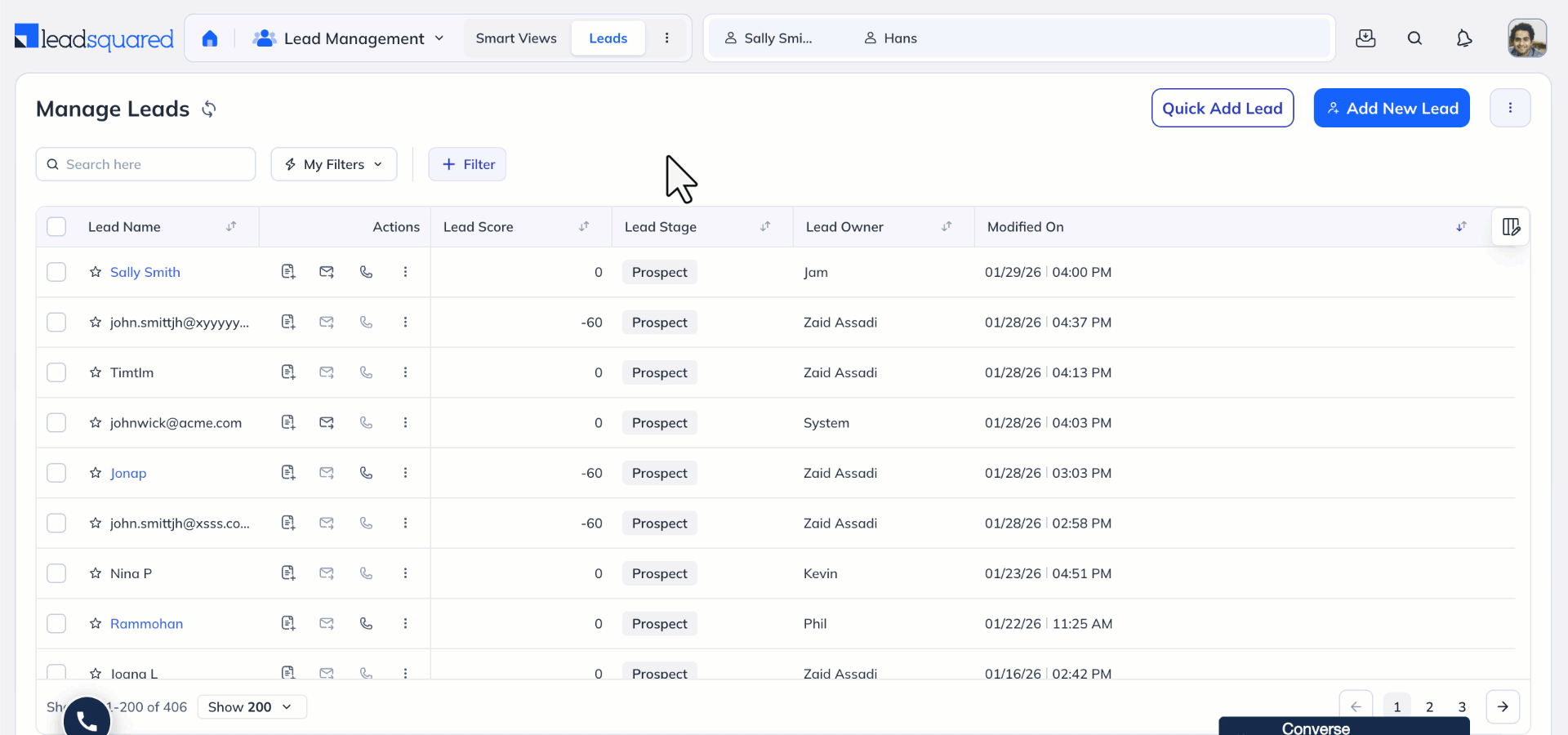Image resolution: width=1568 pixels, height=735 pixels.
Task: Switch to the Smart Views tab
Action: (x=516, y=38)
